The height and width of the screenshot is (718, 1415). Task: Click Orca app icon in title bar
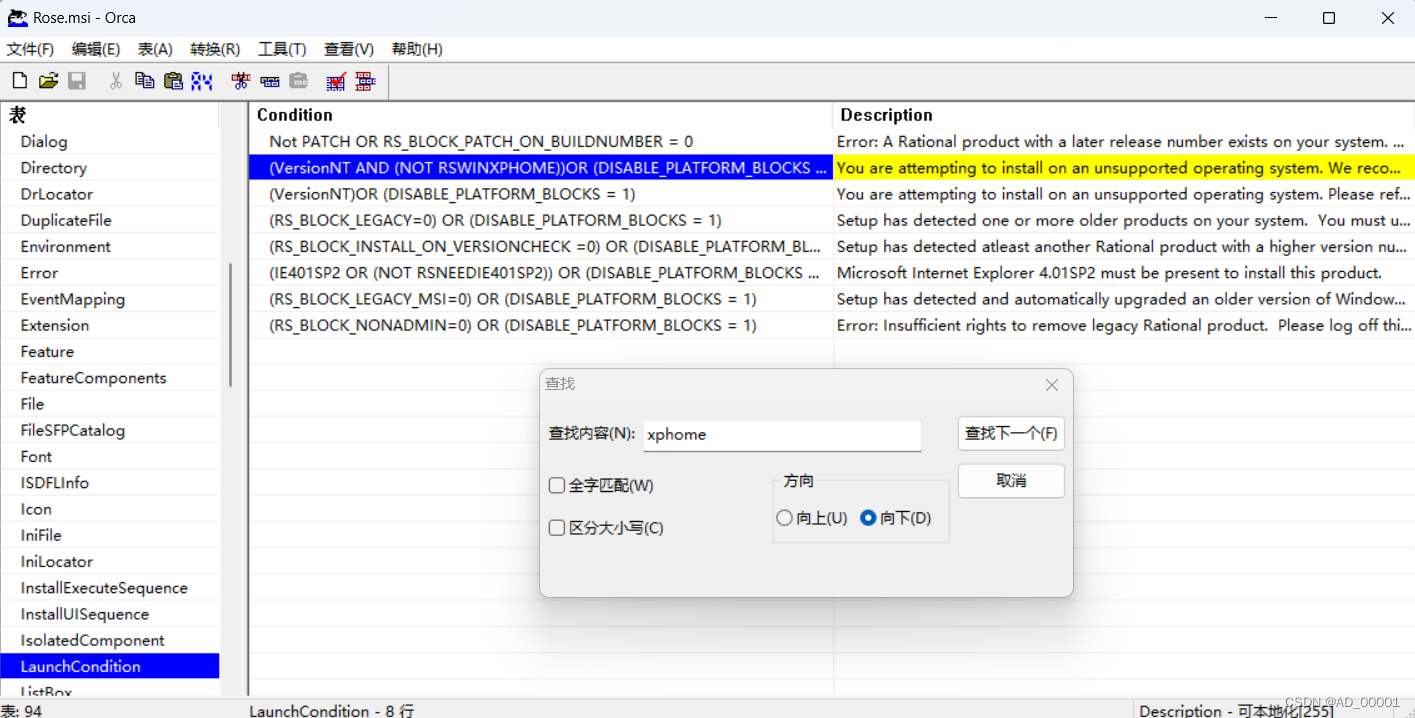tap(17, 18)
